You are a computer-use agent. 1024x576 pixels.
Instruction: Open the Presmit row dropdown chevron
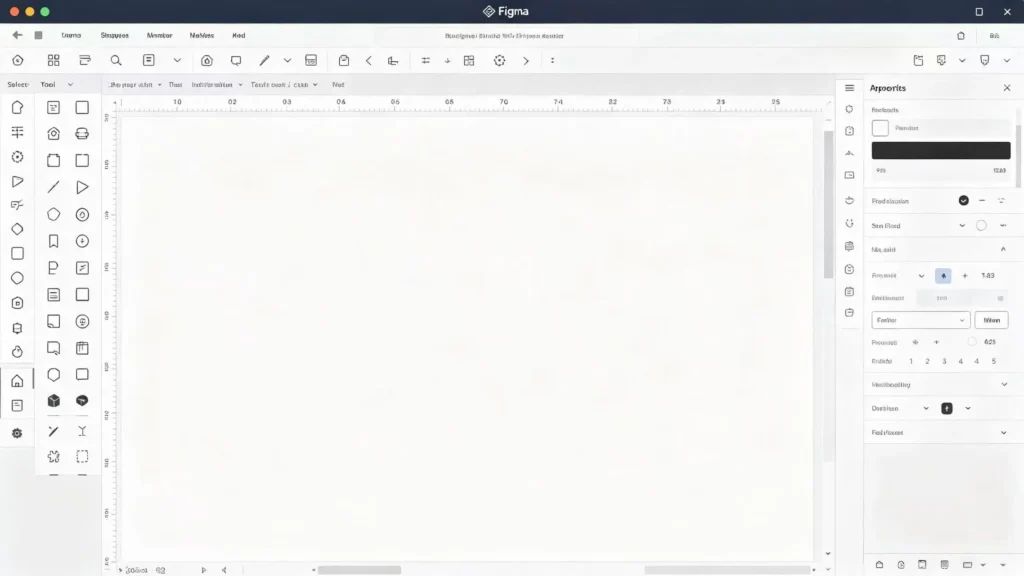921,276
